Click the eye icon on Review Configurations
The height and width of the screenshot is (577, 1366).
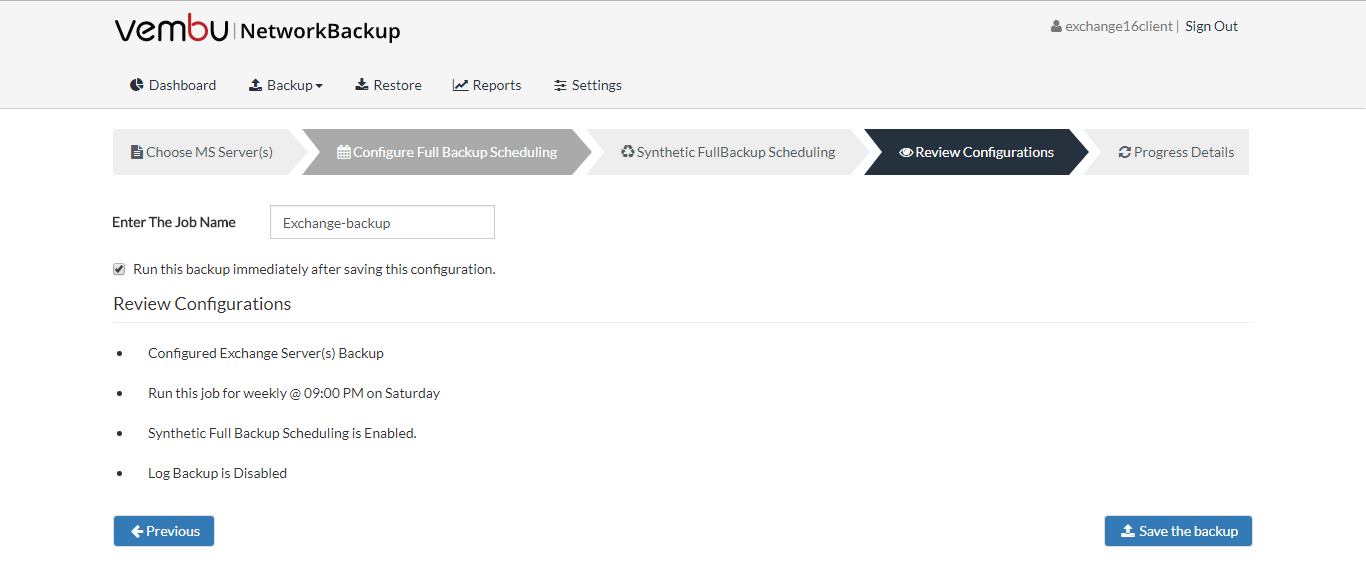coord(906,152)
